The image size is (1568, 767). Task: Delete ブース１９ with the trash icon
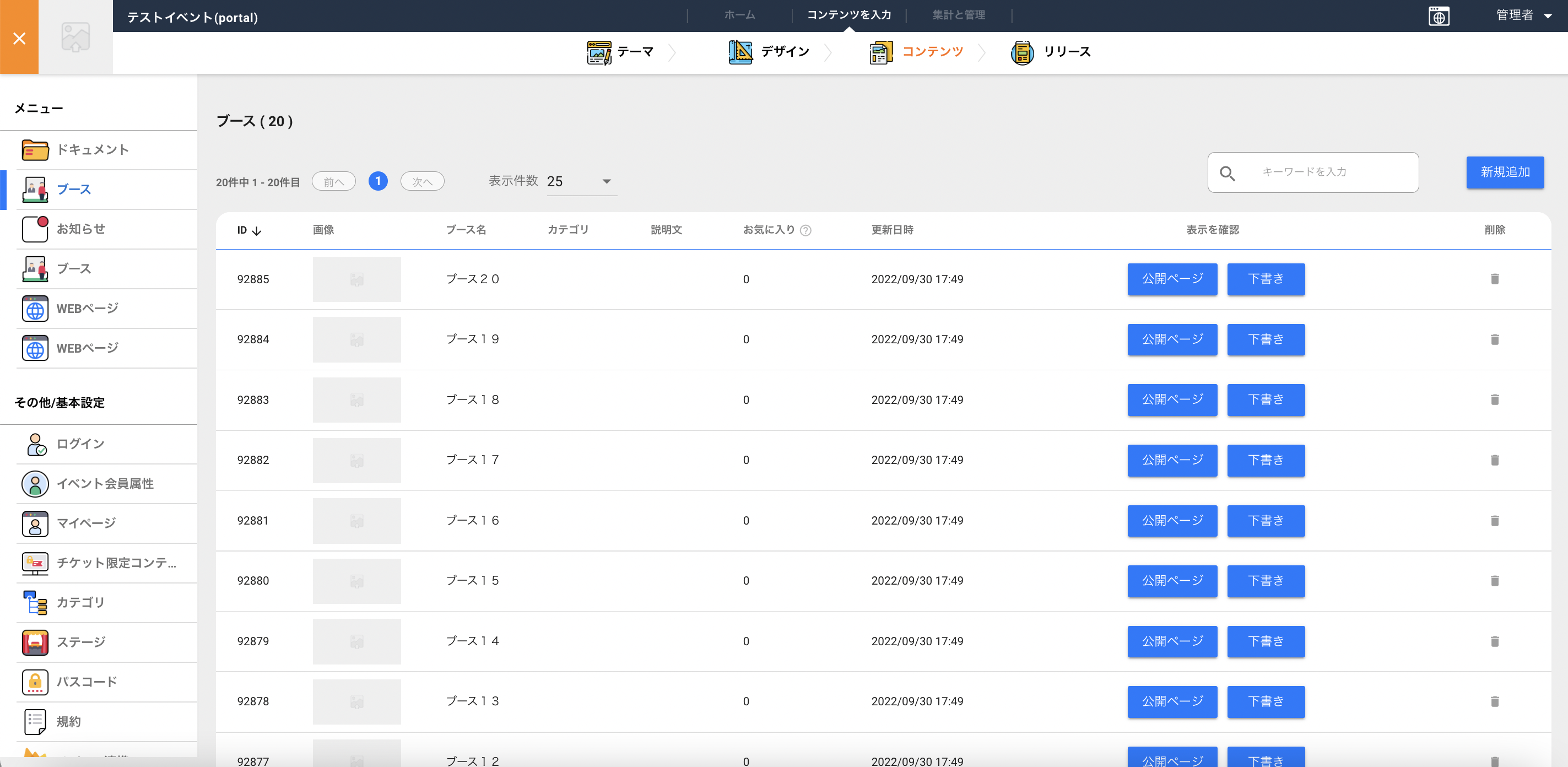click(x=1494, y=339)
